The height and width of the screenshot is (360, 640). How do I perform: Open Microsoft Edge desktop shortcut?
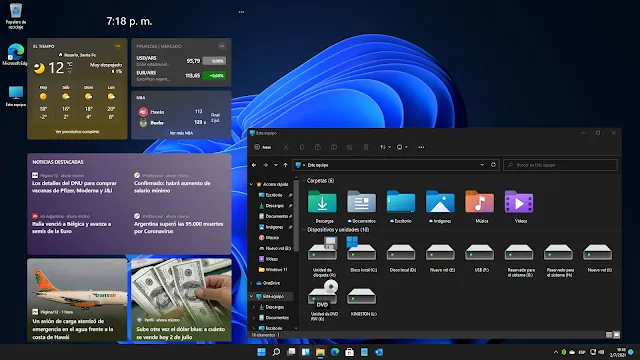point(15,54)
